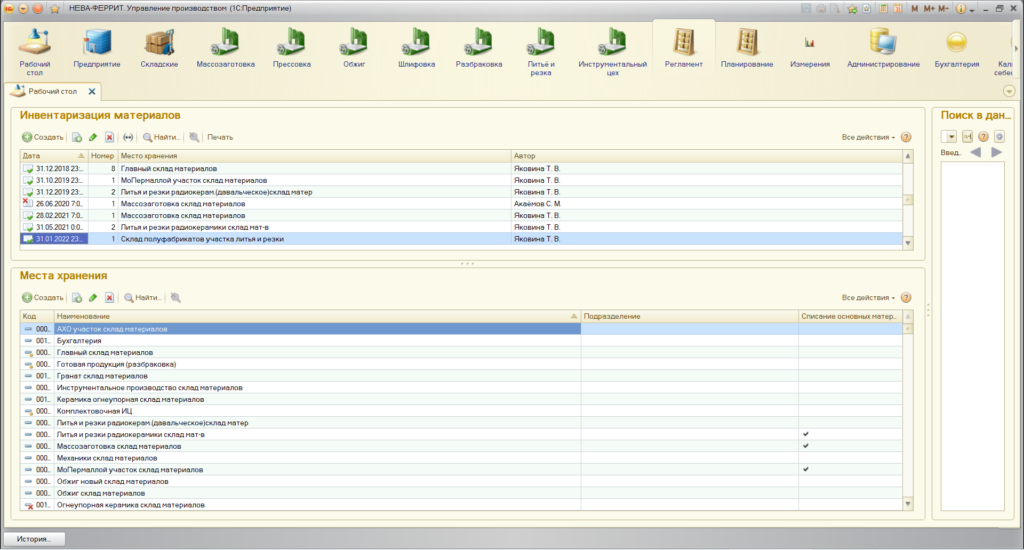Go to previous search result arrow
The image size is (1024, 550).
[x=975, y=152]
